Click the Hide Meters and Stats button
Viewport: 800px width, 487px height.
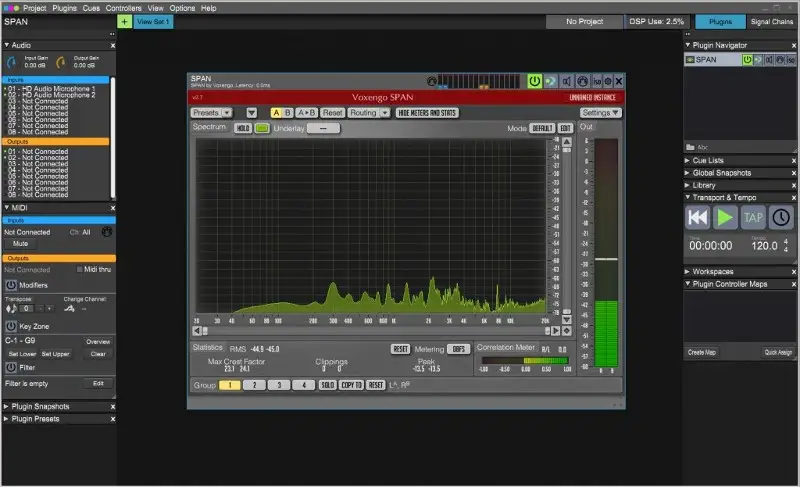(427, 113)
